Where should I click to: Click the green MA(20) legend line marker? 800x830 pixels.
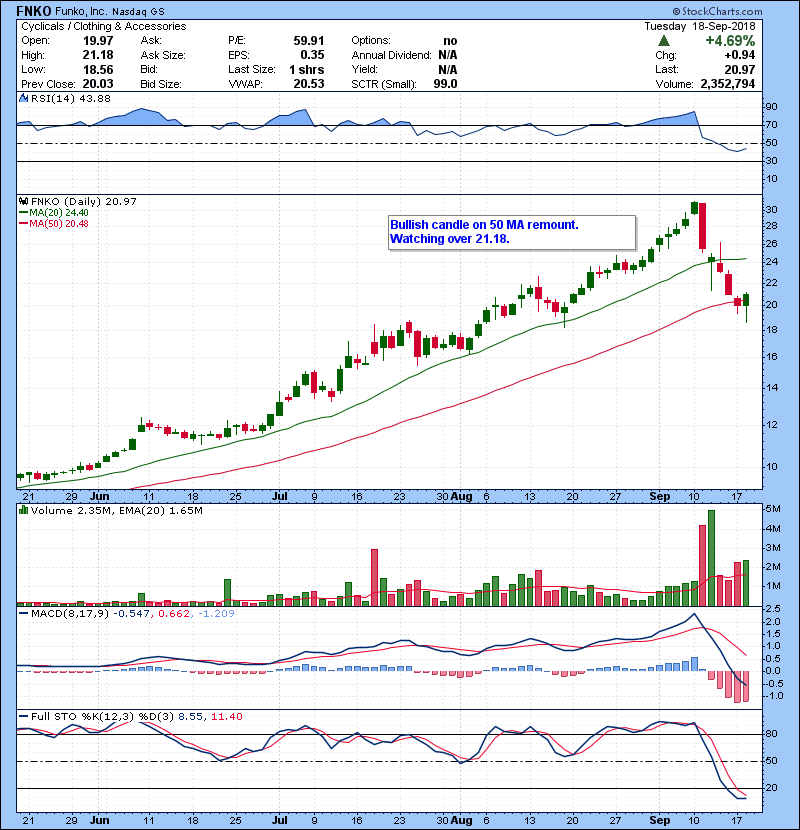23,213
